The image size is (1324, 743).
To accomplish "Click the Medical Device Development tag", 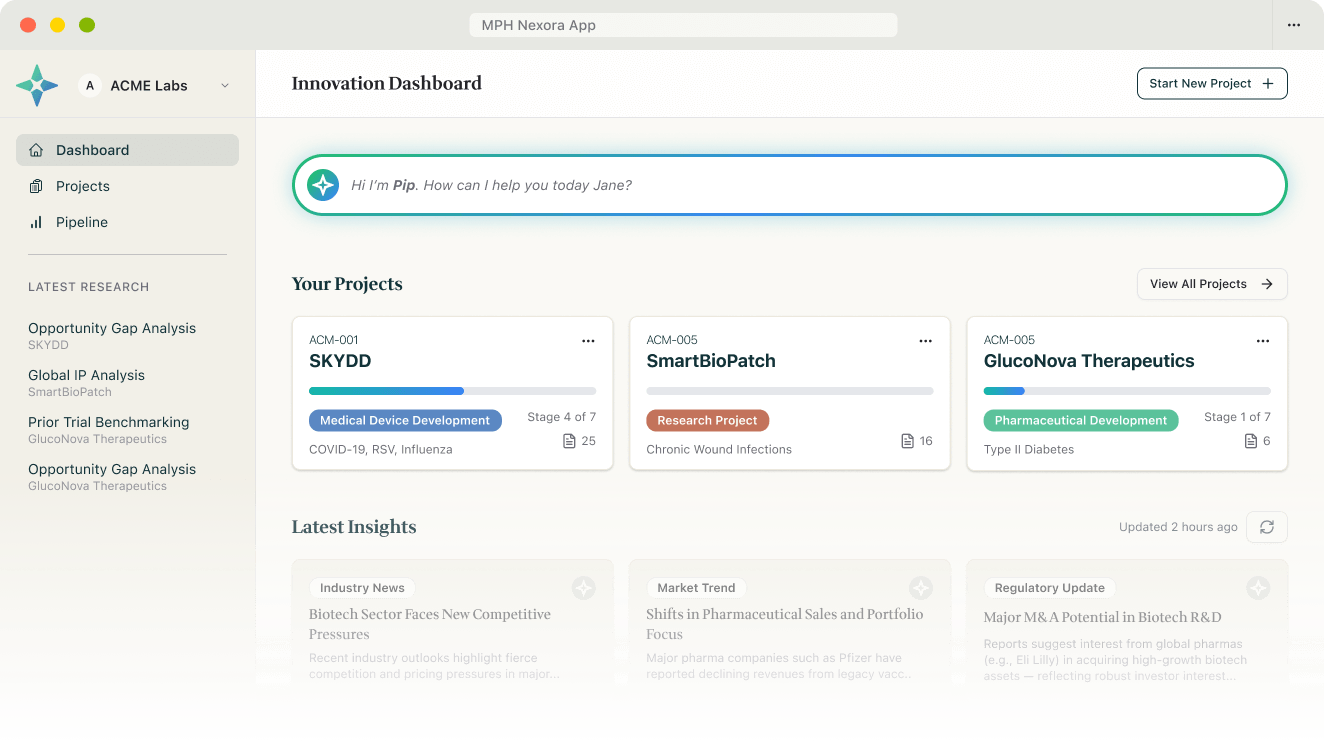I will [x=405, y=421].
